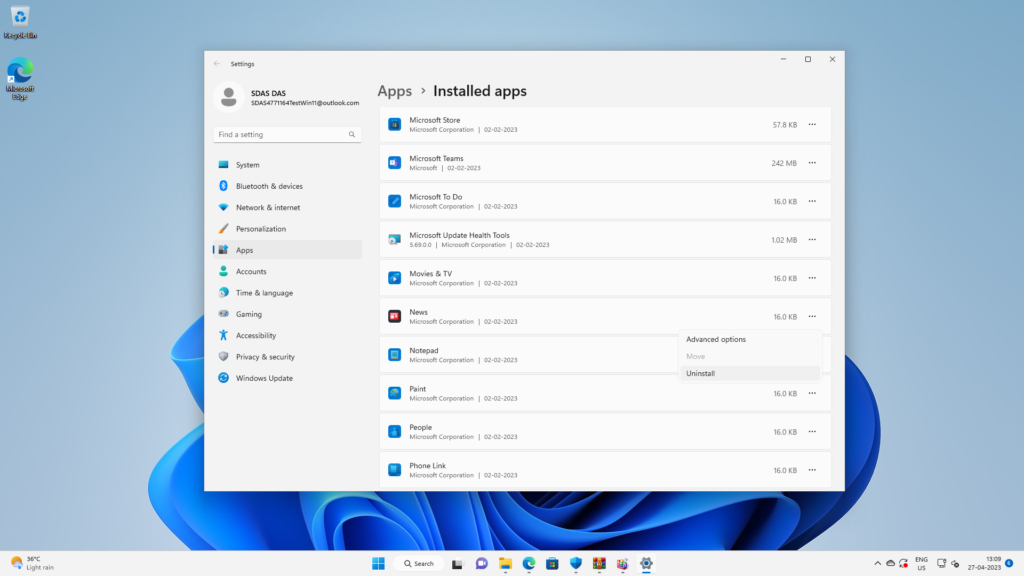Image resolution: width=1024 pixels, height=576 pixels.
Task: Open File Explorer from taskbar
Action: [505, 564]
